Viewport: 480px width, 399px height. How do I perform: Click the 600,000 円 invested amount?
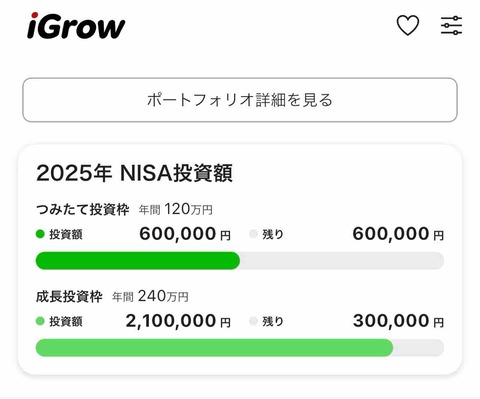[x=185, y=234]
